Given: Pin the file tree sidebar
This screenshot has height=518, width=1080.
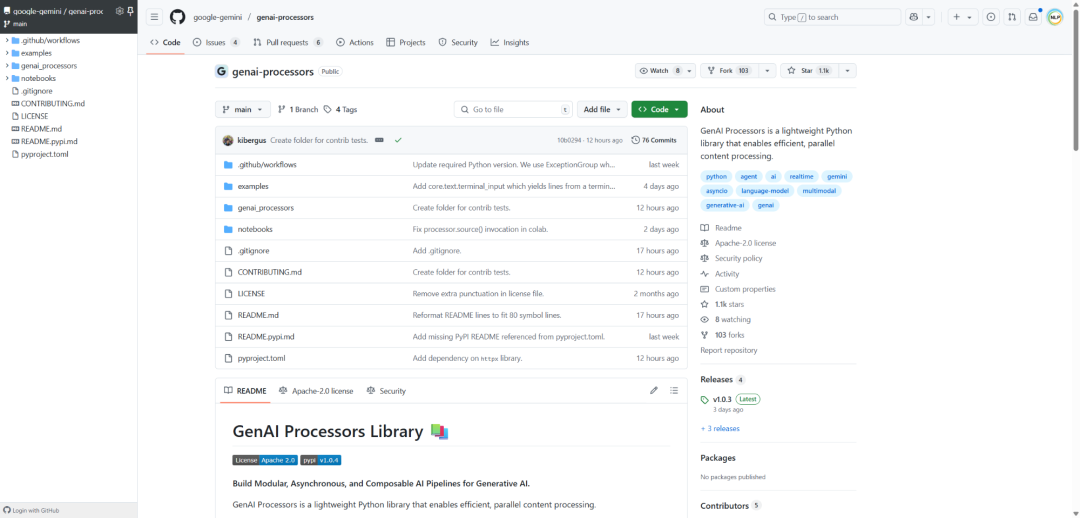Looking at the screenshot, I should click(130, 11).
